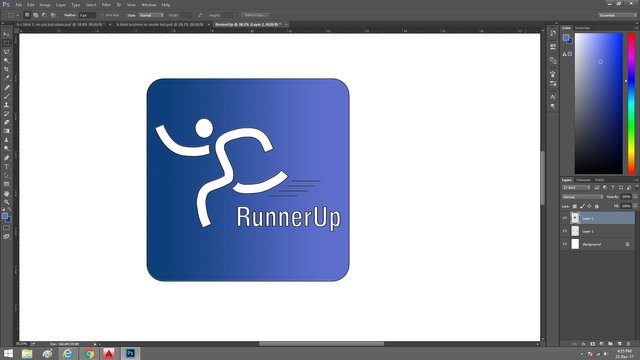The width and height of the screenshot is (640, 360).
Task: Switch to the Channels tab
Action: 583,180
